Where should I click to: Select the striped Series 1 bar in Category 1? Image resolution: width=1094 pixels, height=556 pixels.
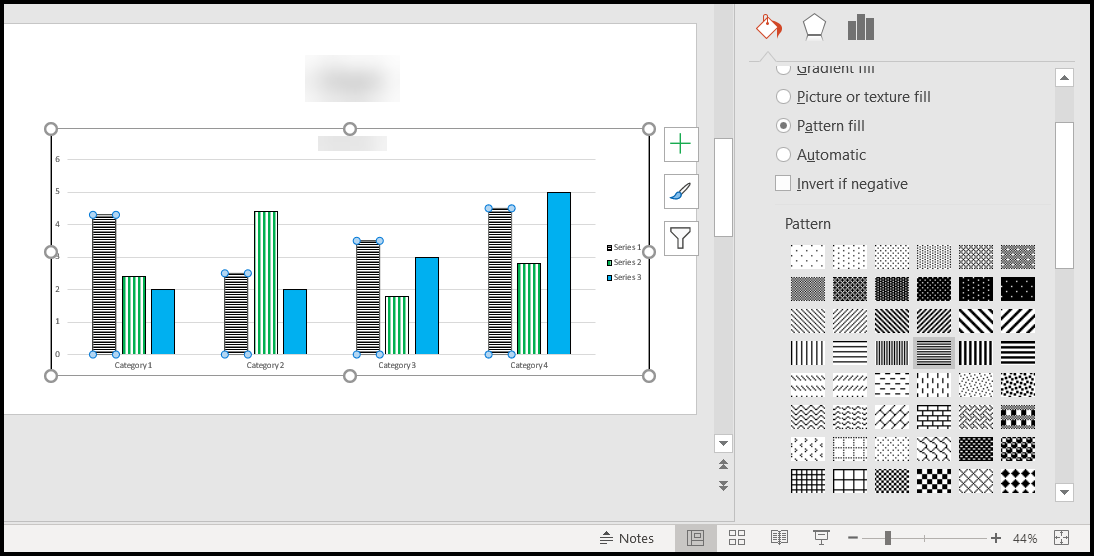click(x=104, y=285)
